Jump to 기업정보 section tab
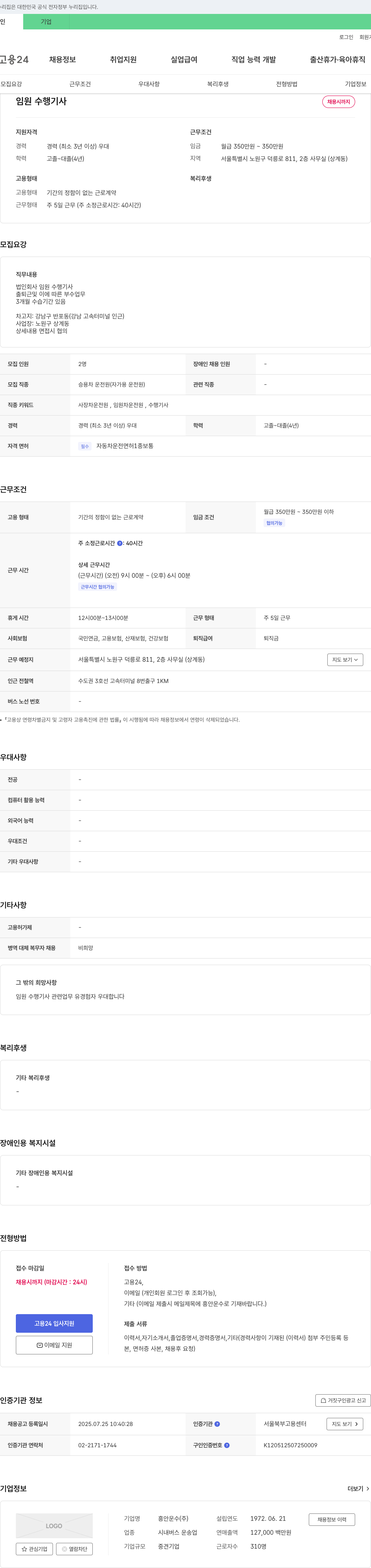Image resolution: width=371 pixels, height=1568 pixels. pyautogui.click(x=356, y=84)
